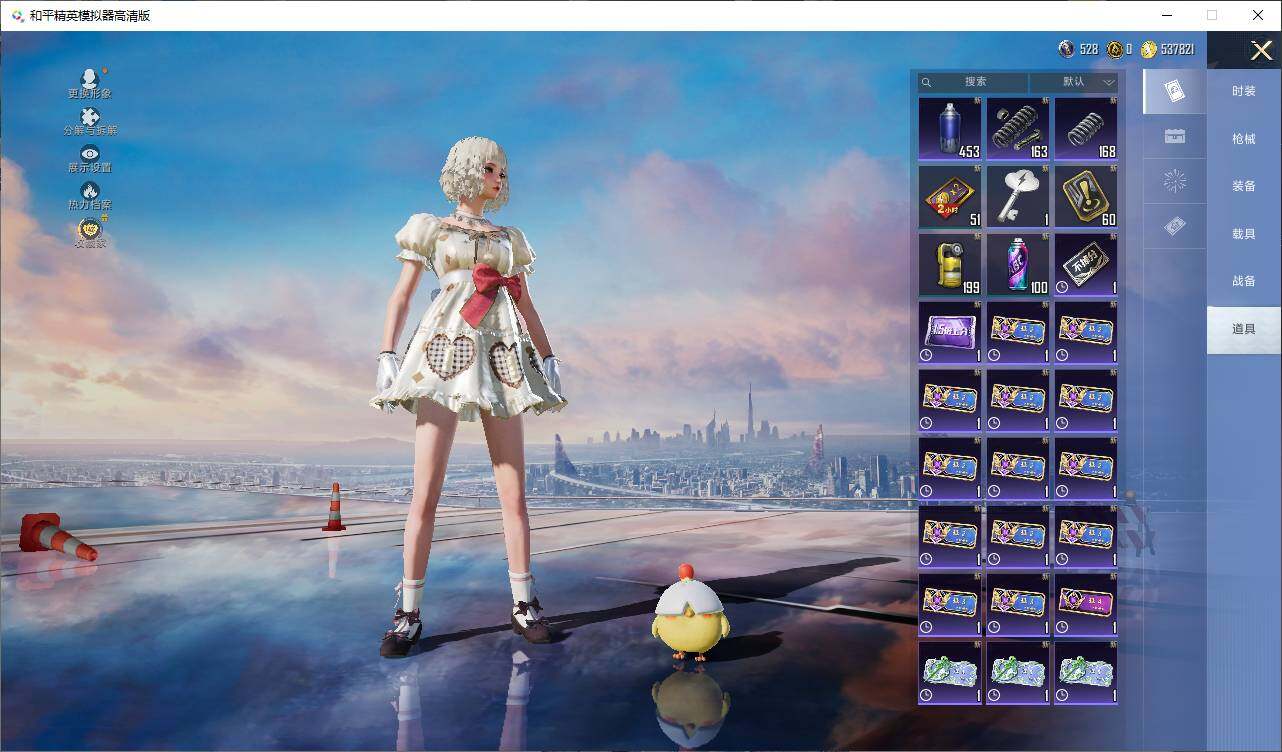Open the firework sub-category icon beside 装备
Viewport: 1282px width, 752px height.
(1175, 181)
